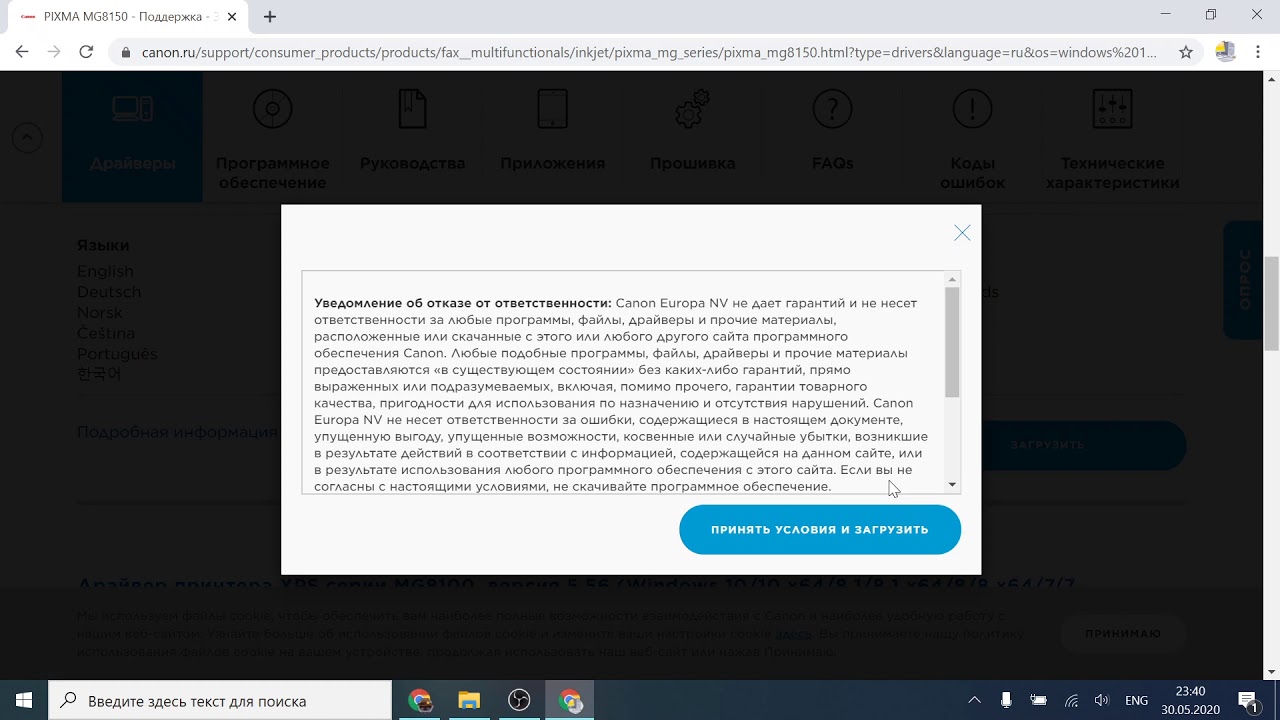Open Software section disc icon
The width and height of the screenshot is (1280, 720).
[x=272, y=109]
